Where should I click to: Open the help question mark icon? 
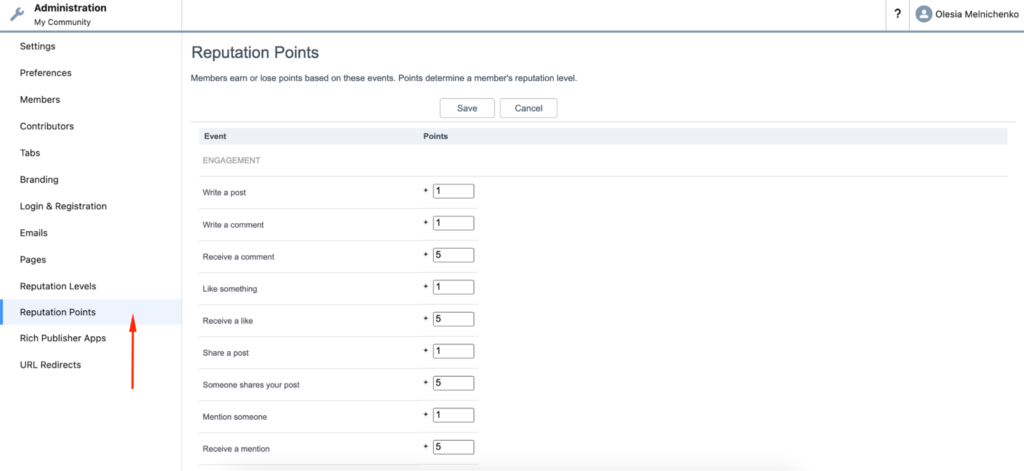897,14
